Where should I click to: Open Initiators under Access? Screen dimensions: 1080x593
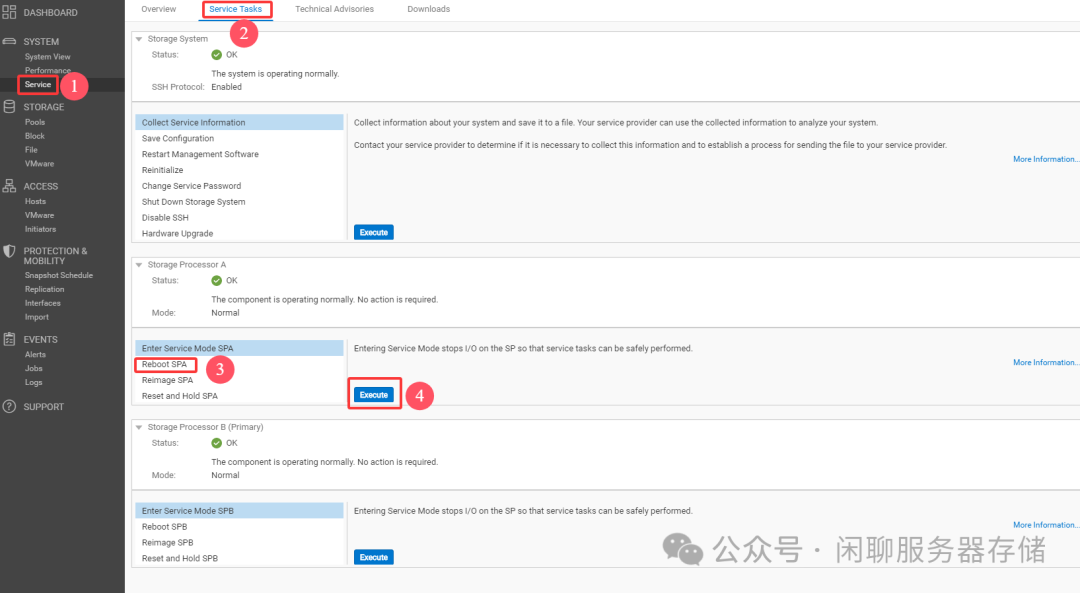[41, 229]
